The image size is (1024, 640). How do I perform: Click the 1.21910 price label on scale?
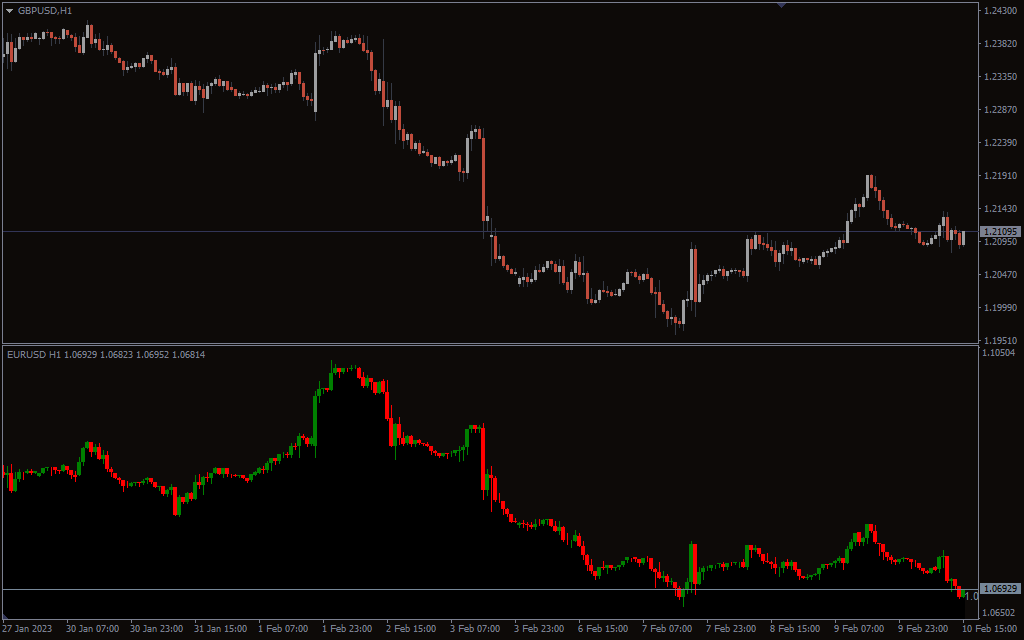pyautogui.click(x=1000, y=176)
